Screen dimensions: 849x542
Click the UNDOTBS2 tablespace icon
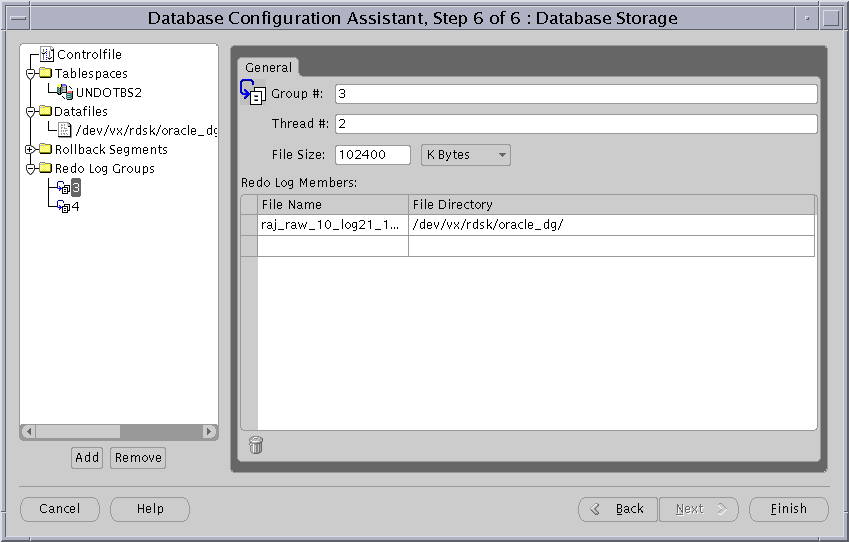point(65,93)
